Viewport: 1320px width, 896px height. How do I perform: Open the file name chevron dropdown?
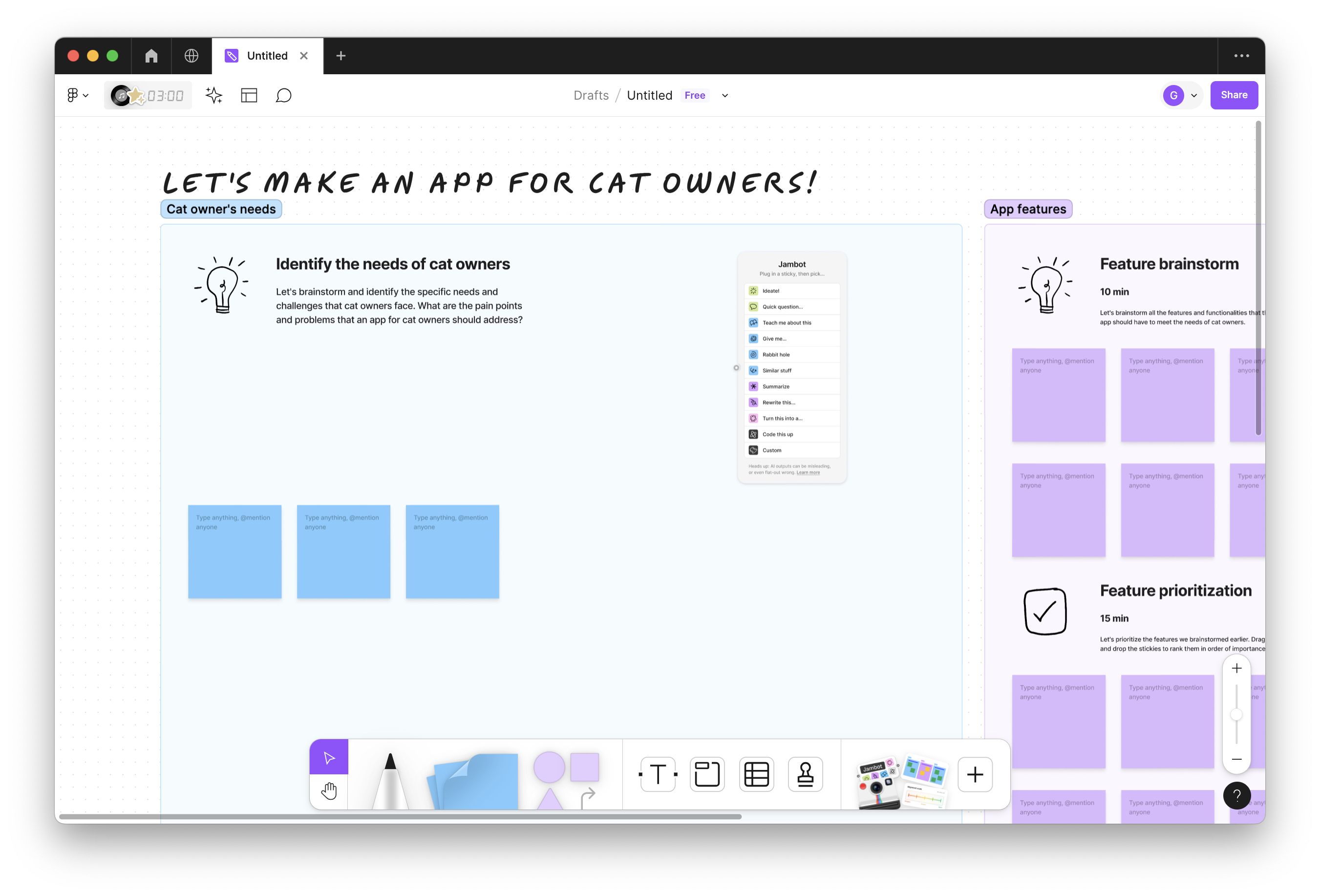725,95
